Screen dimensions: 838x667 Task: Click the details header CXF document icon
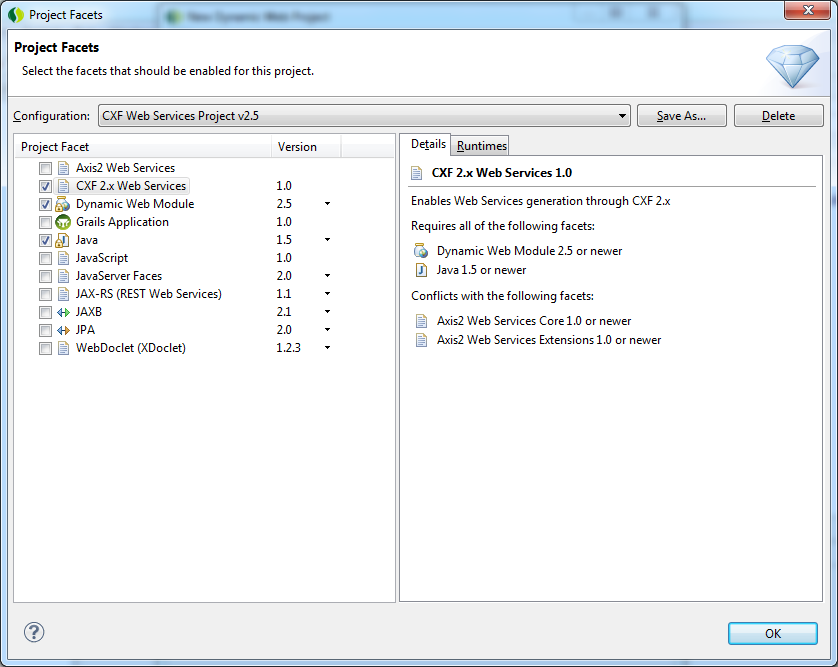416,173
